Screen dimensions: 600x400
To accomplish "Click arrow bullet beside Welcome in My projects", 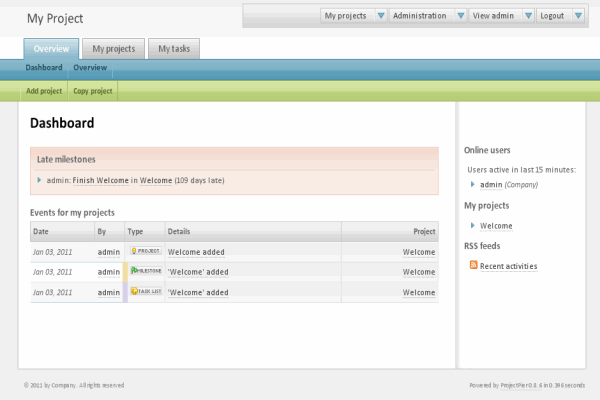I will click(473, 226).
